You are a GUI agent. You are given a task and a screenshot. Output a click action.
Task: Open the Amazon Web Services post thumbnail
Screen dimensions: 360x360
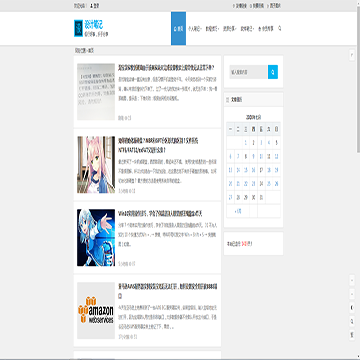tap(96, 311)
